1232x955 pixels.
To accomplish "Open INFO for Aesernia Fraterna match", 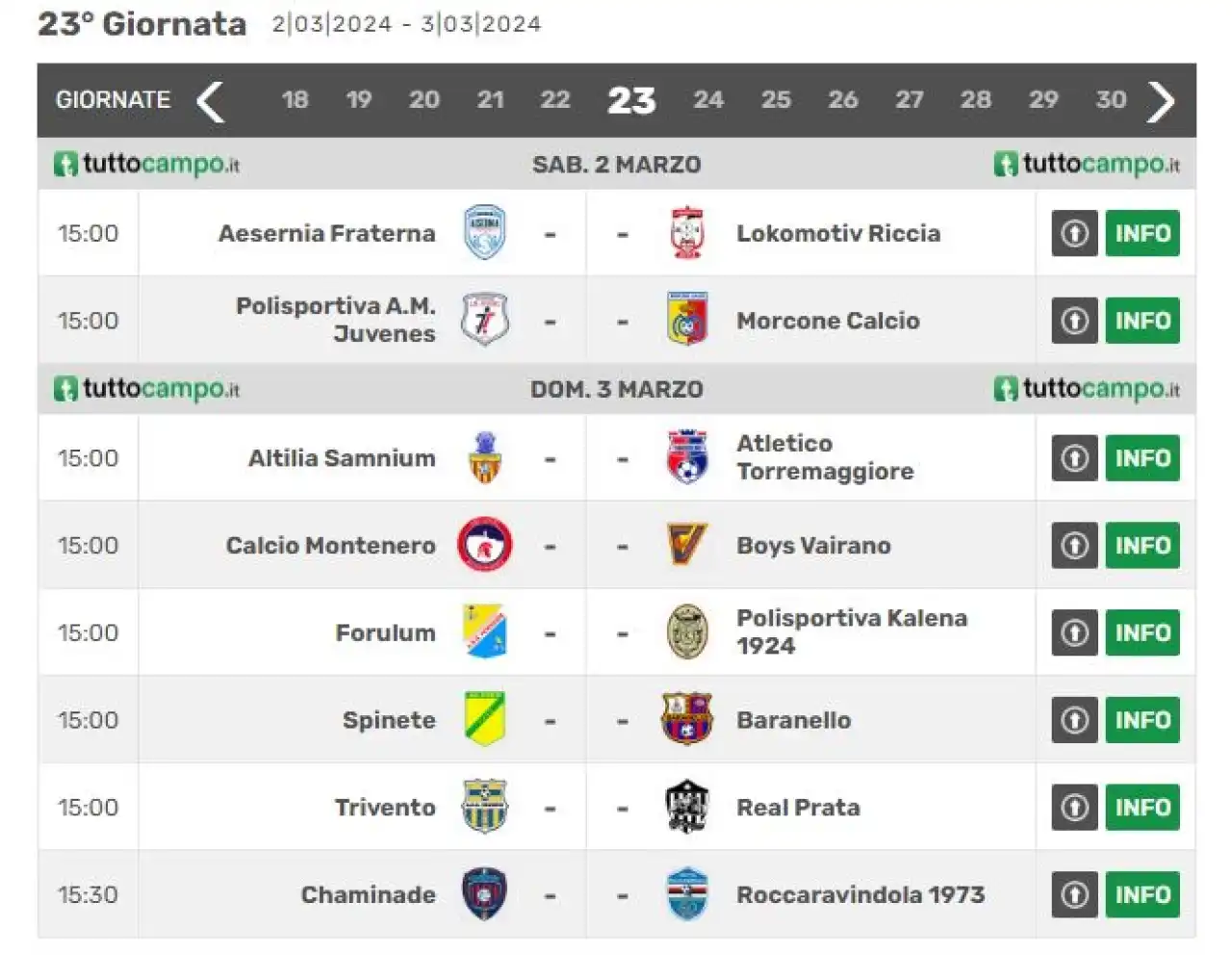I will [x=1142, y=233].
